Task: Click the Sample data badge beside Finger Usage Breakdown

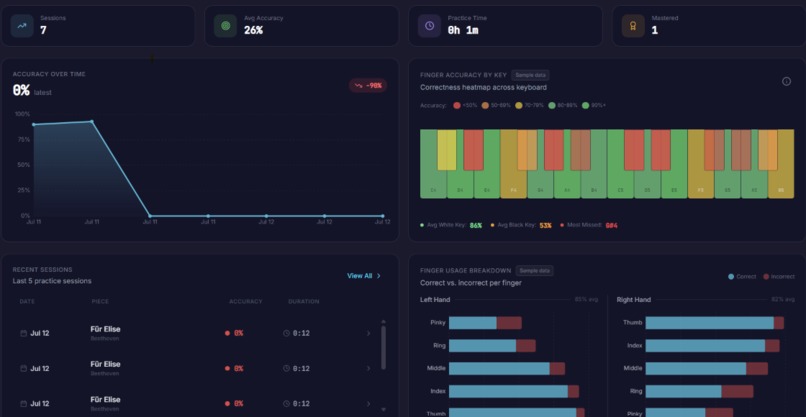Action: (535, 270)
